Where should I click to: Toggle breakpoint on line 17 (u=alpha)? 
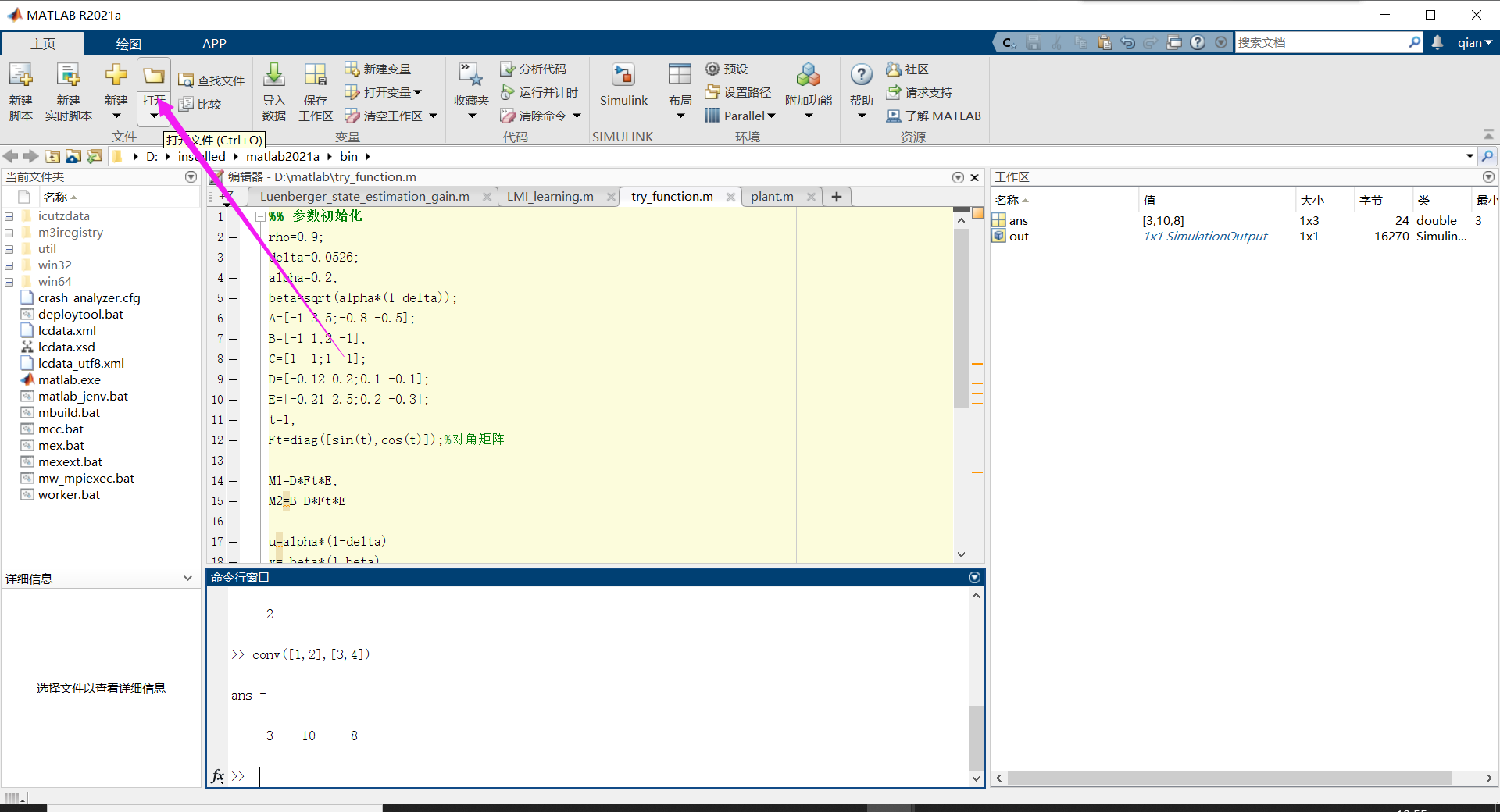pos(234,542)
